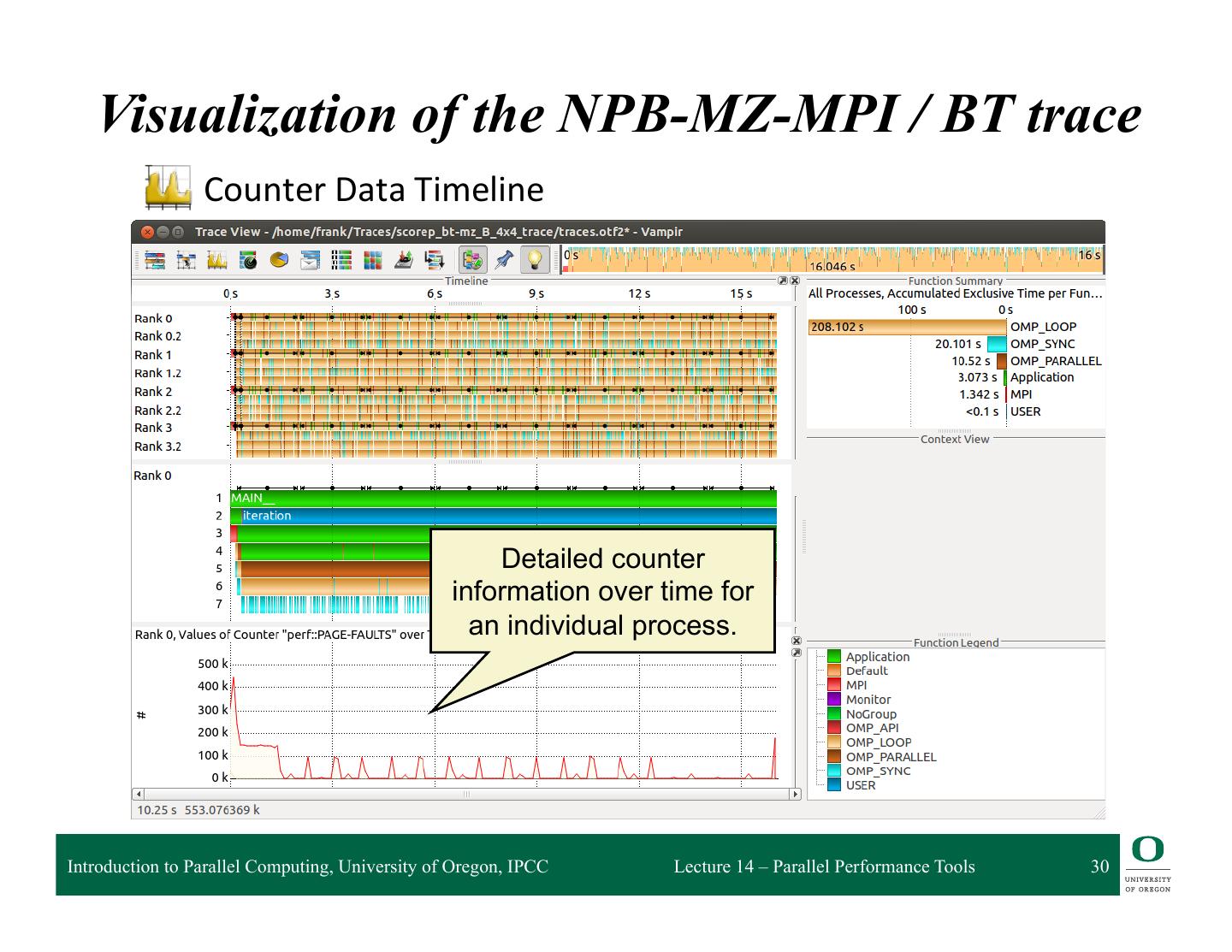Click the MPI red legend swatch

(834, 685)
